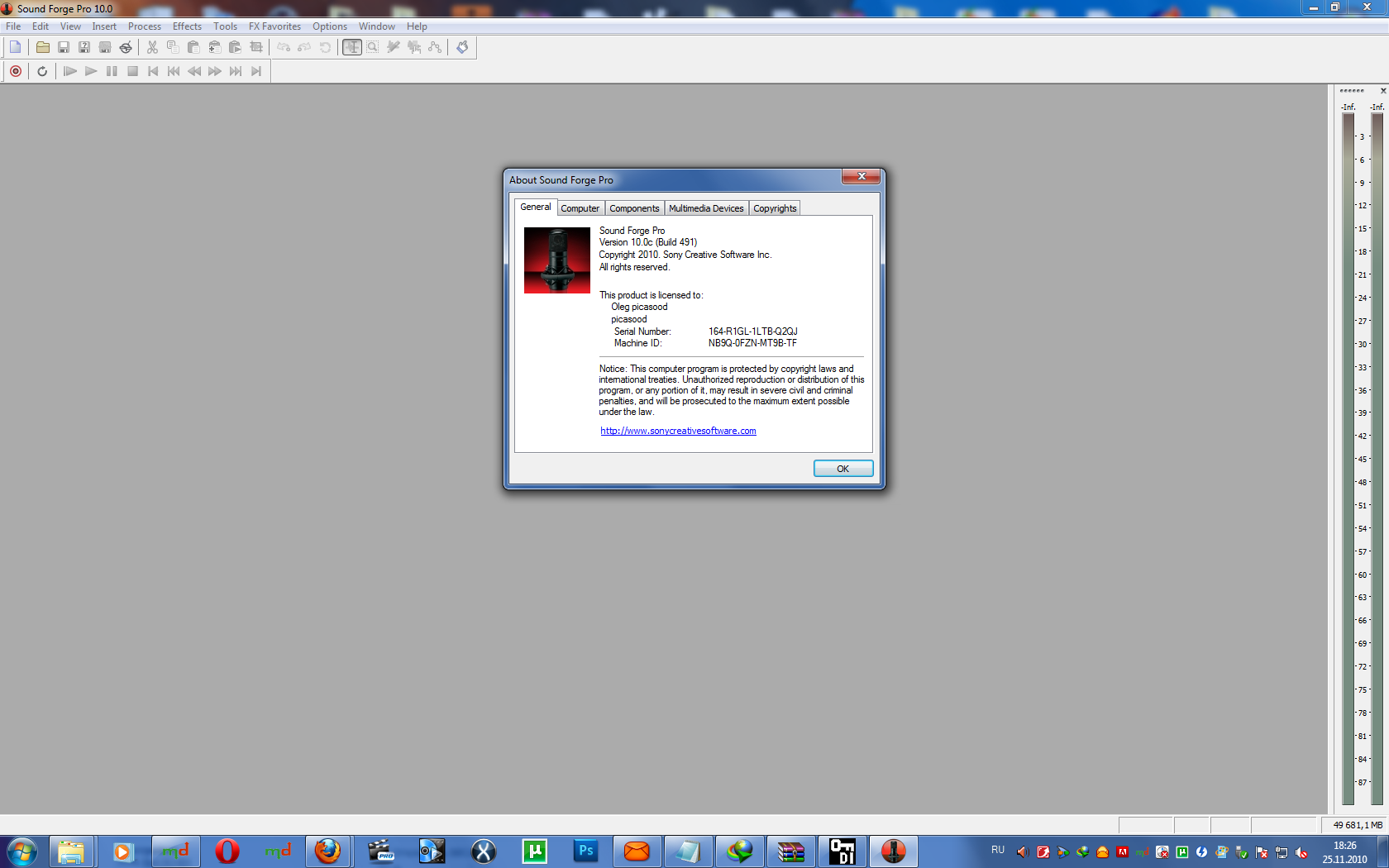Open the Process menu
Image resolution: width=1389 pixels, height=868 pixels.
pyautogui.click(x=145, y=26)
